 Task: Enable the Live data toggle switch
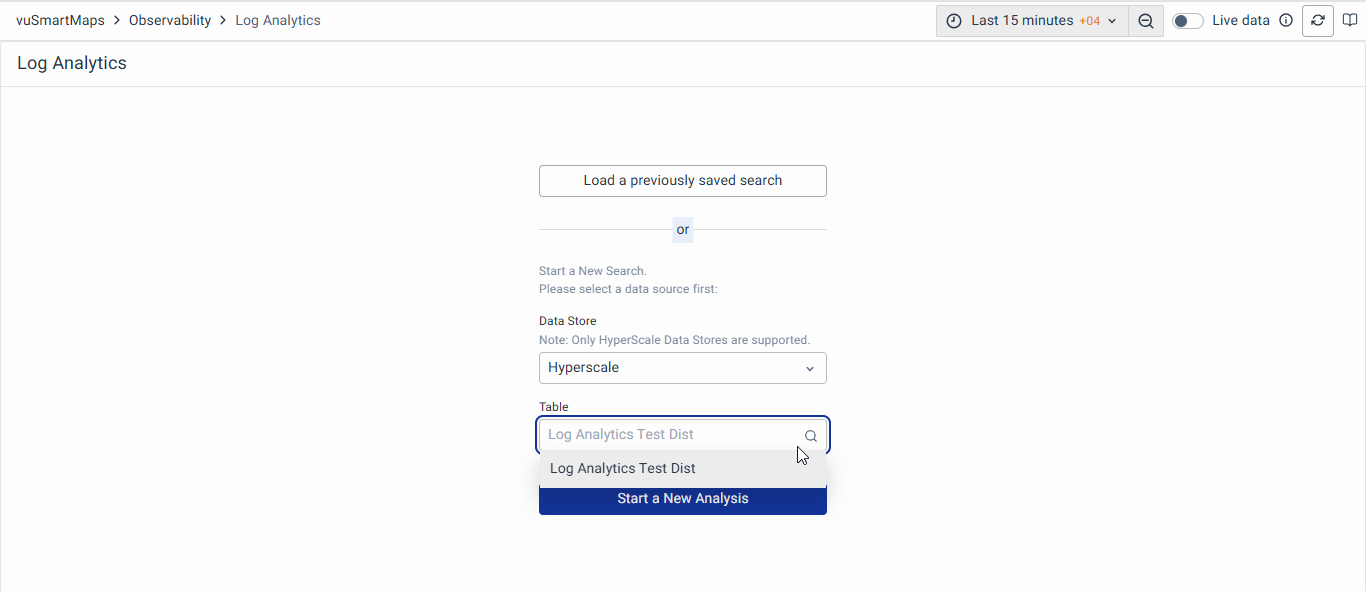[1187, 21]
